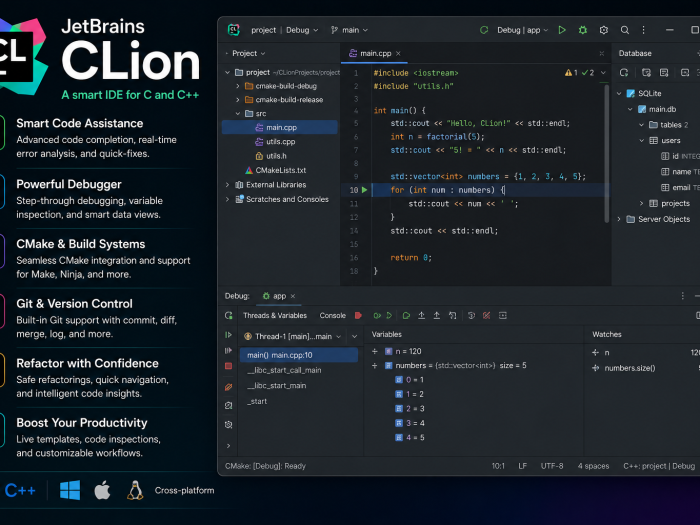Viewport: 700px width, 525px height.
Task: Click Resume Program in debug toolbar
Action: tap(389, 316)
